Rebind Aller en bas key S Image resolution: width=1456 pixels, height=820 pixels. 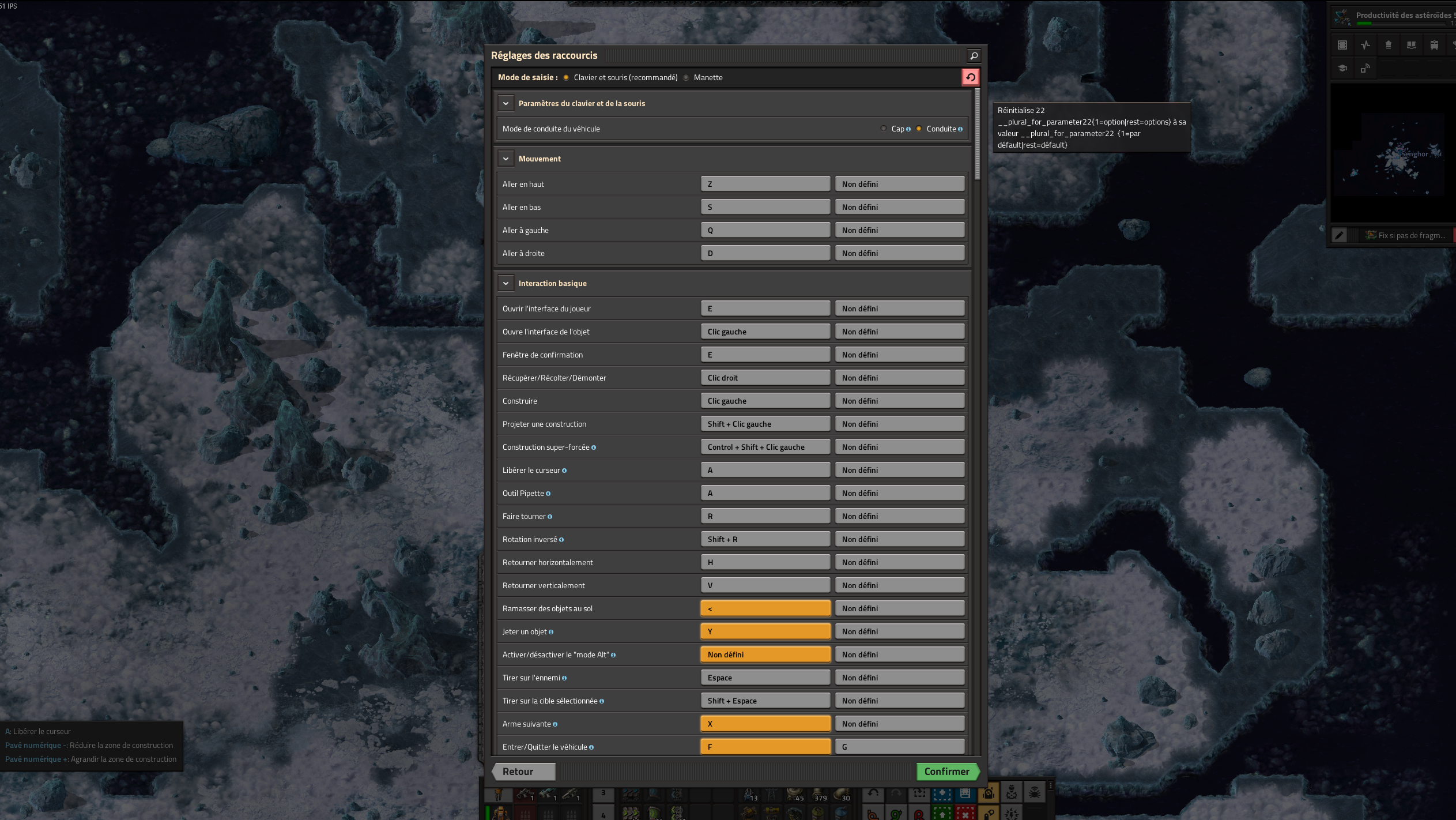pyautogui.click(x=765, y=207)
